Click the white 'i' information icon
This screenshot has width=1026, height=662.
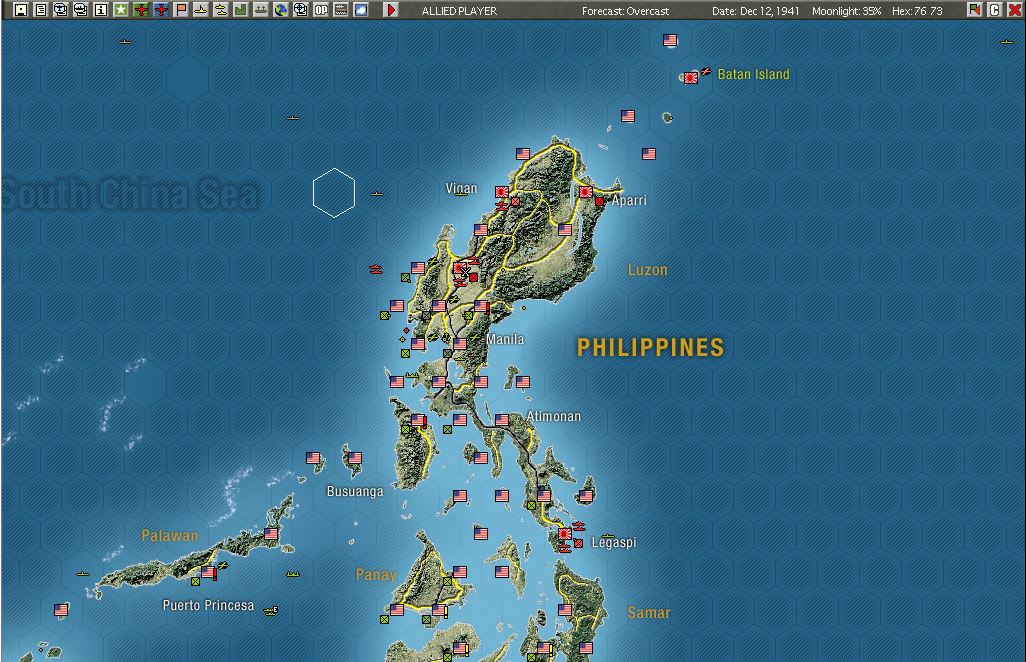click(x=101, y=10)
